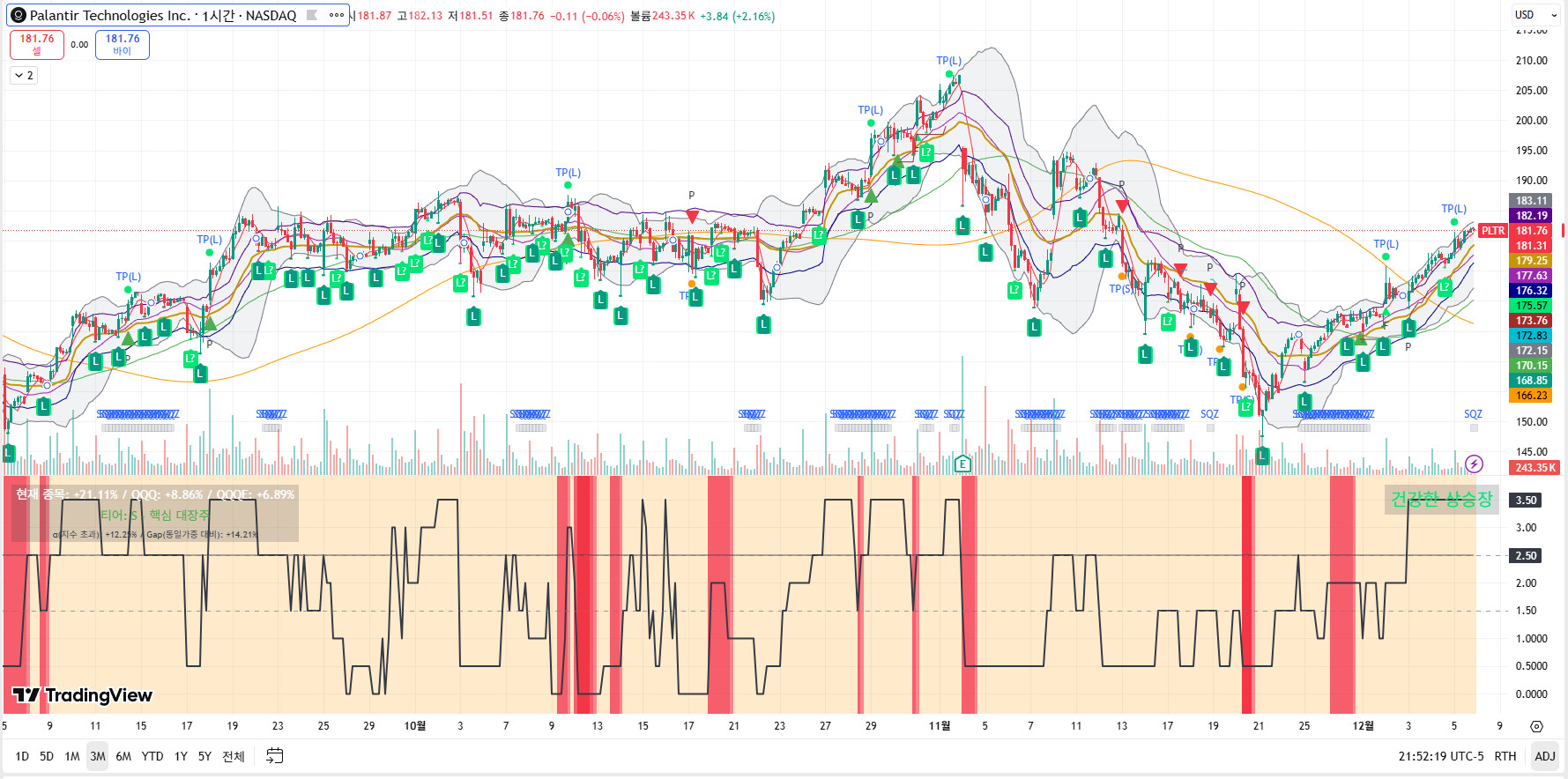Open the three-dot more menu in the symbol legend
Viewport: 1568px width, 779px height.
(336, 15)
